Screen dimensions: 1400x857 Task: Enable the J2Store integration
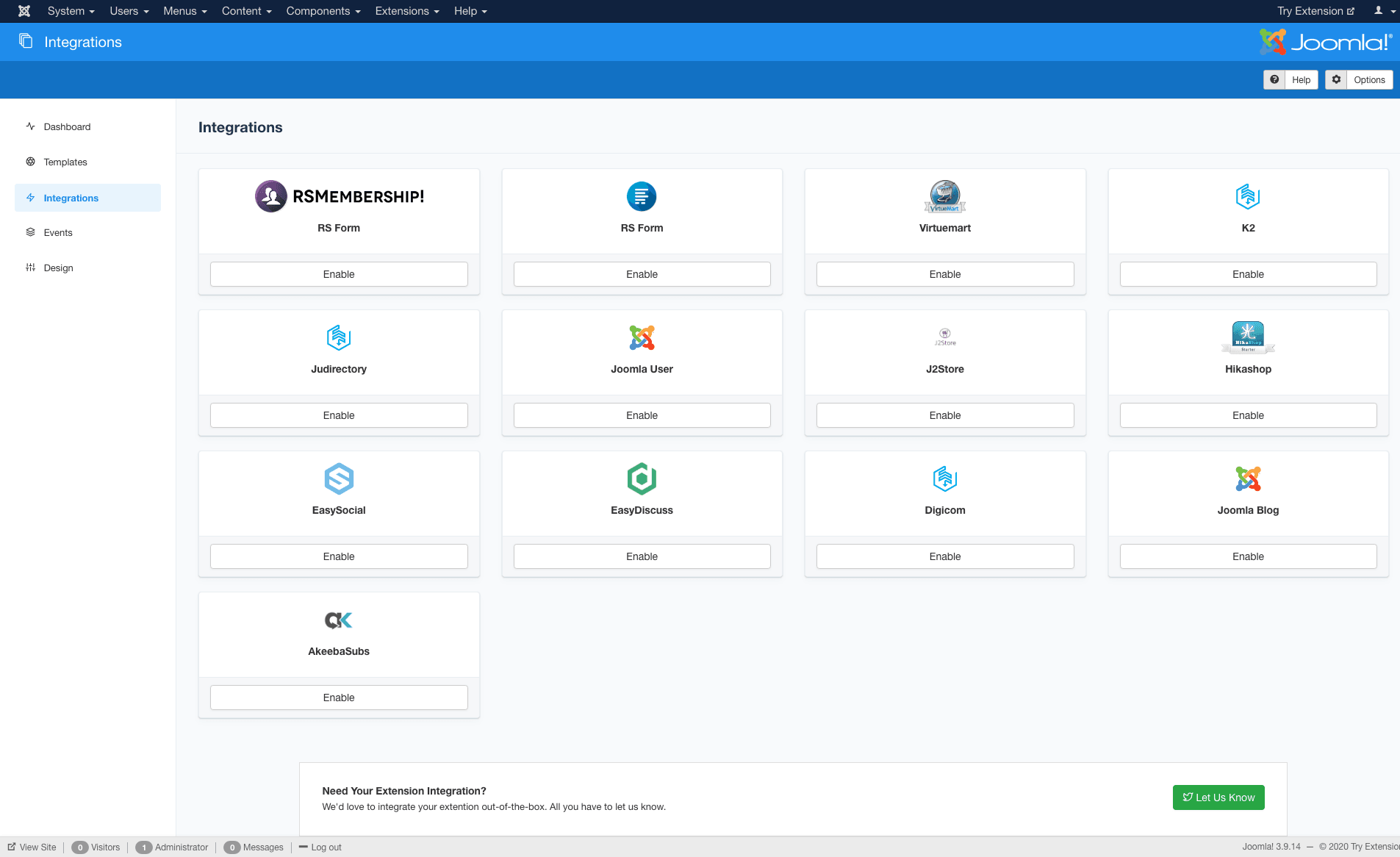(945, 415)
